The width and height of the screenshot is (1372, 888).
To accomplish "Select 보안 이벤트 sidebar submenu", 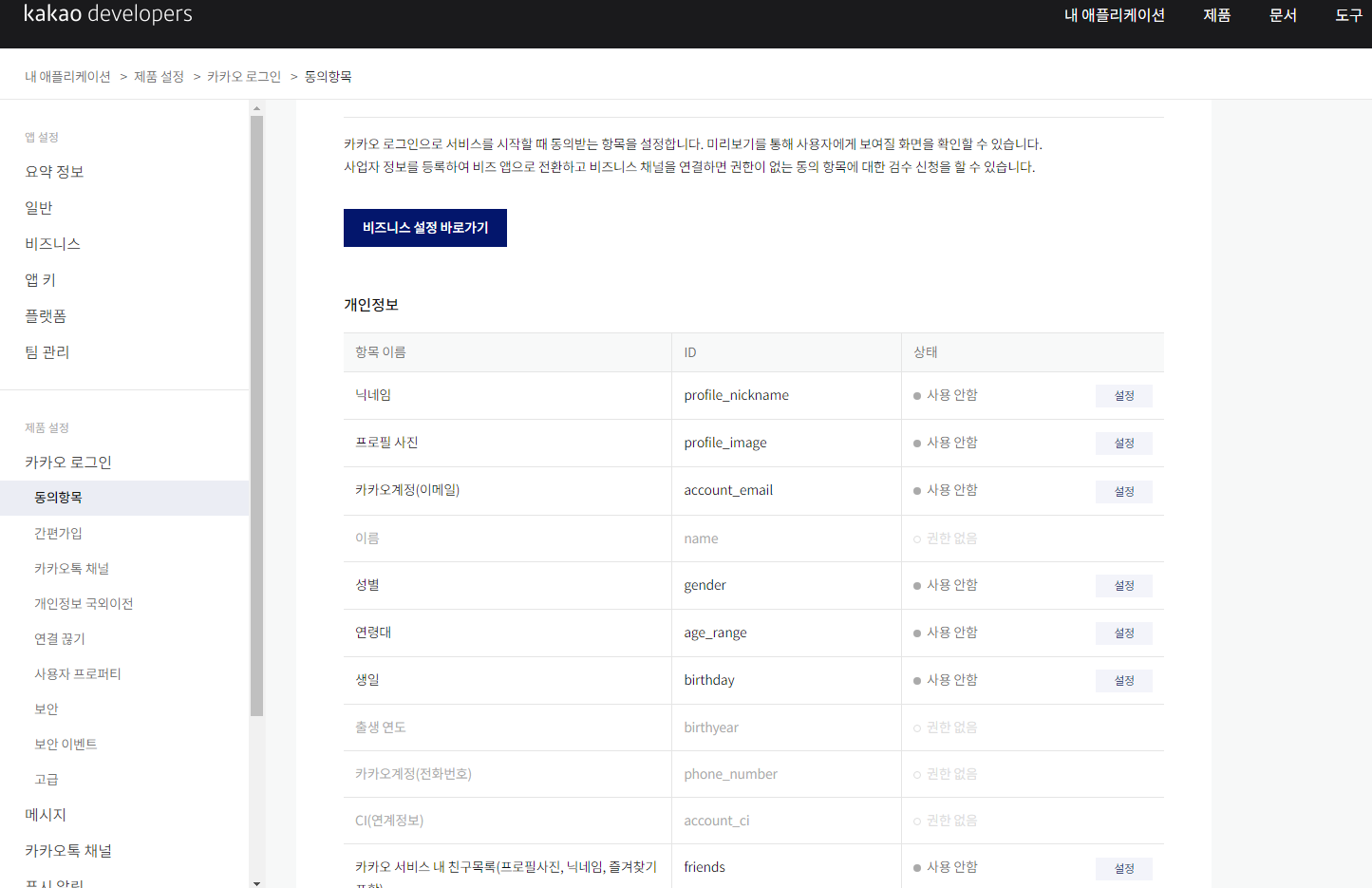I will (x=66, y=744).
